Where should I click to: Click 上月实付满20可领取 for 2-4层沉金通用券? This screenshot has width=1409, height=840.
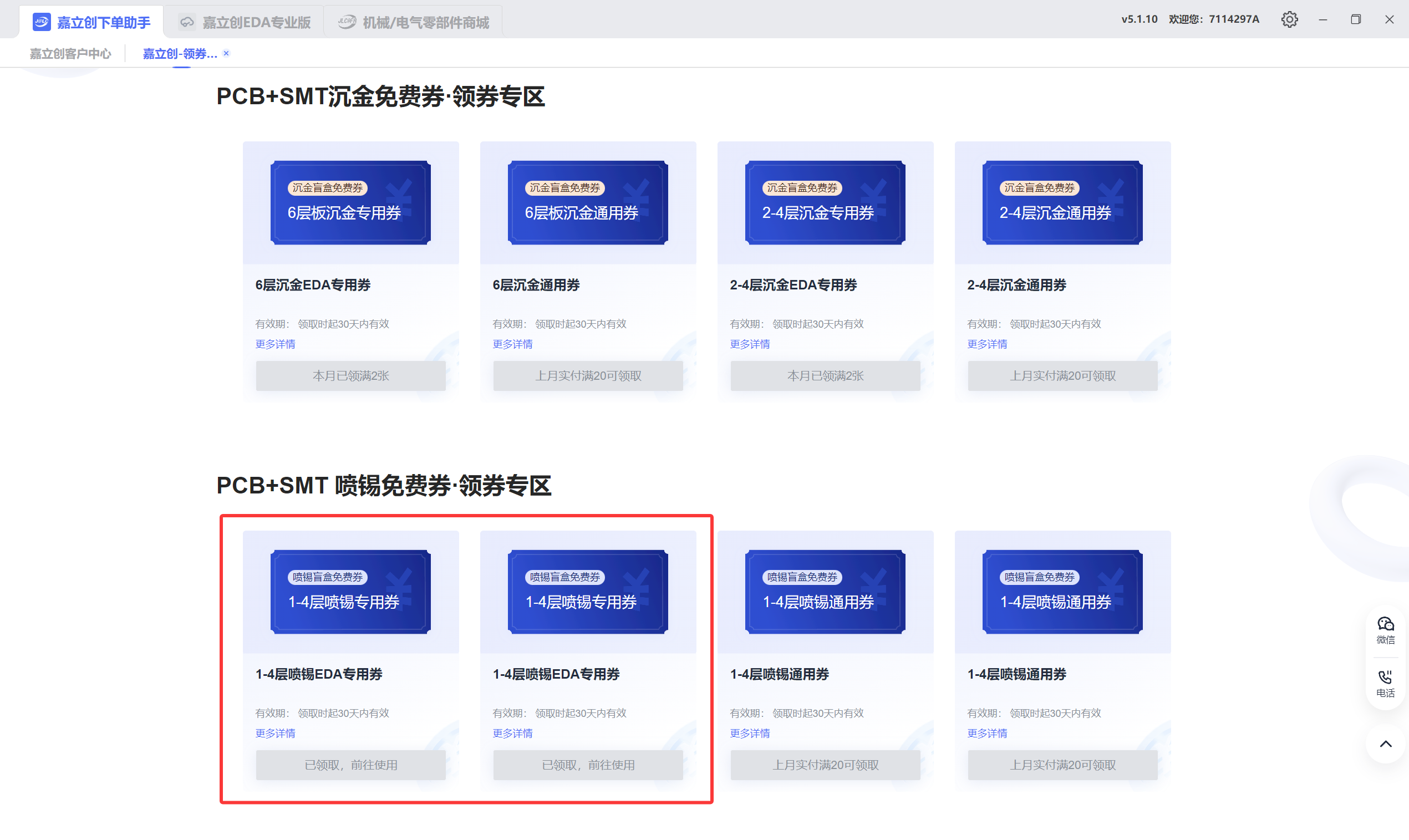1062,376
